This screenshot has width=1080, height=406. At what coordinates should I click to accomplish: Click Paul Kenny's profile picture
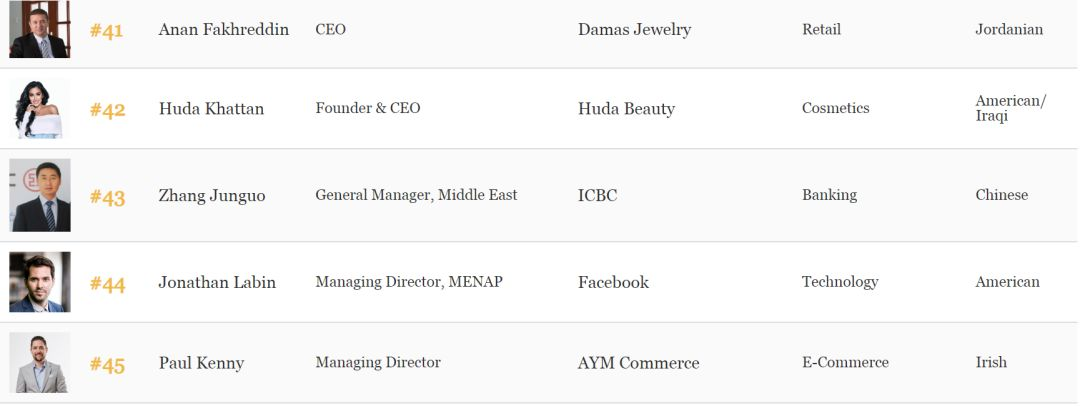[39, 363]
